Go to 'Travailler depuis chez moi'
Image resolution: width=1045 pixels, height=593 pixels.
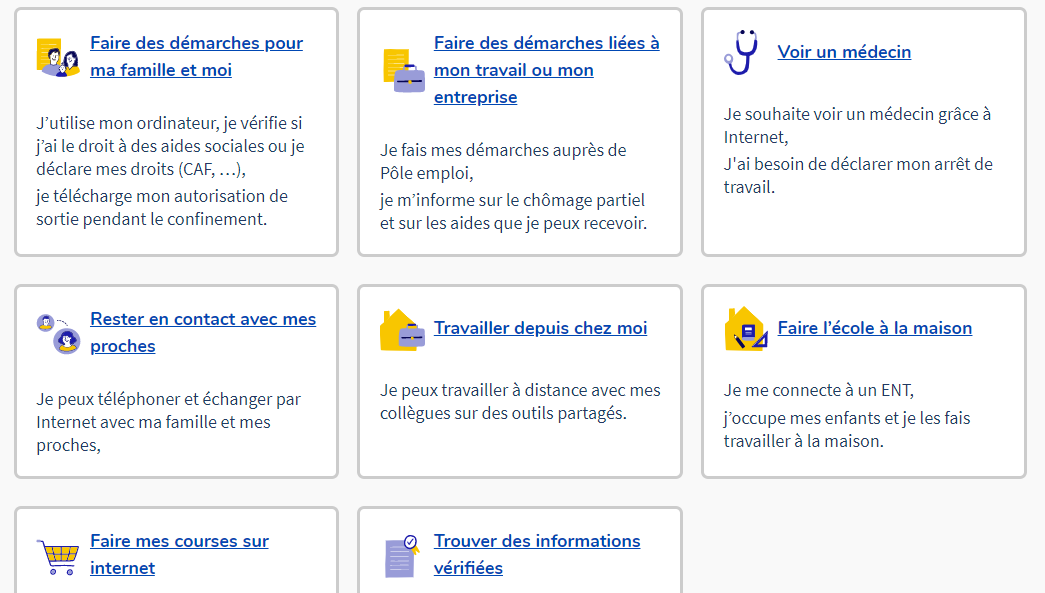[x=540, y=328]
